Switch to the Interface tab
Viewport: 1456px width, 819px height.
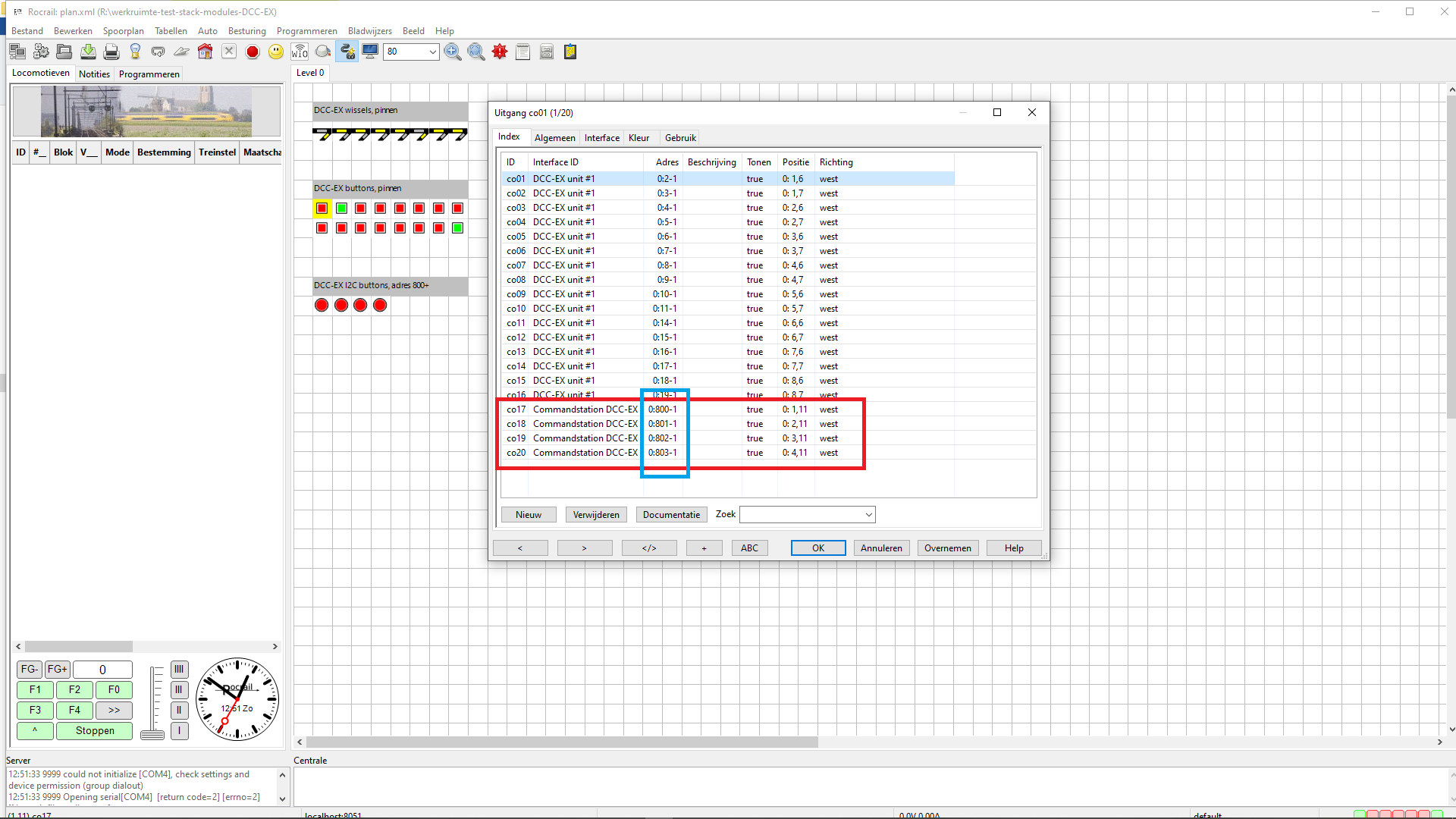click(x=601, y=138)
